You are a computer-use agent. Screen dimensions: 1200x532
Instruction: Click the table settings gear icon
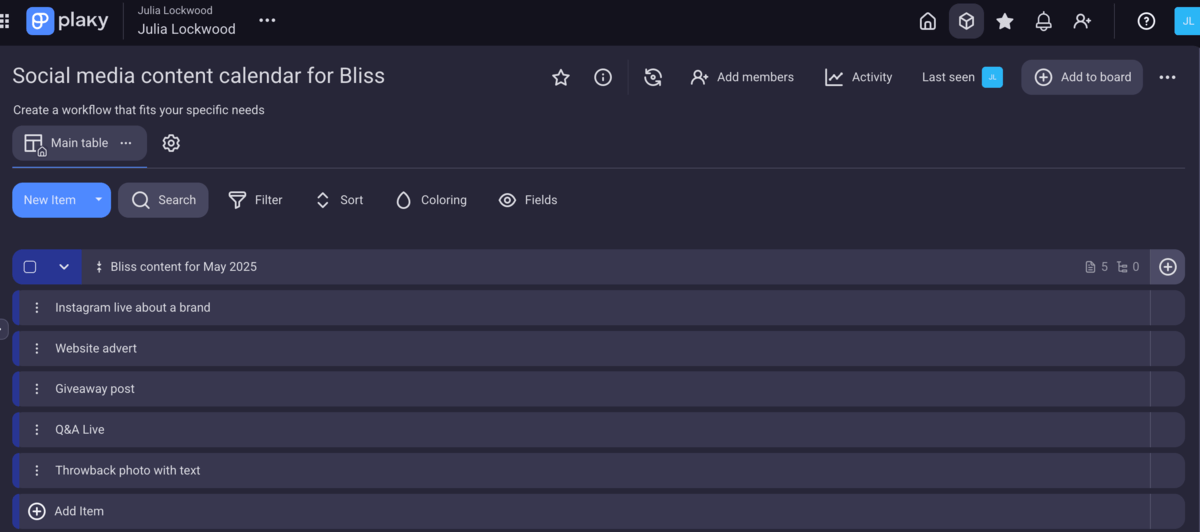[x=171, y=143]
